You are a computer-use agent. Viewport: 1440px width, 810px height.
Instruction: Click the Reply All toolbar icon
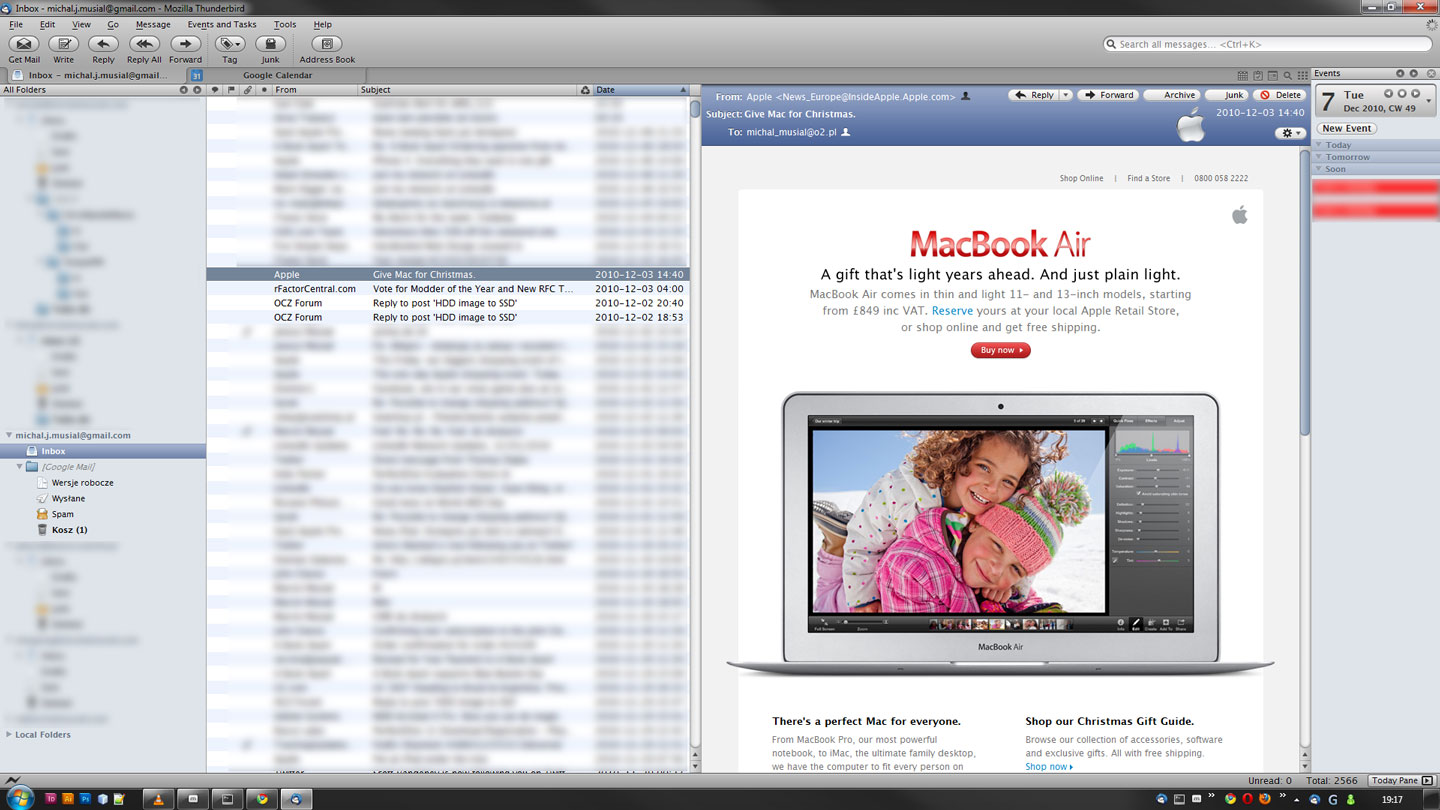pos(144,44)
